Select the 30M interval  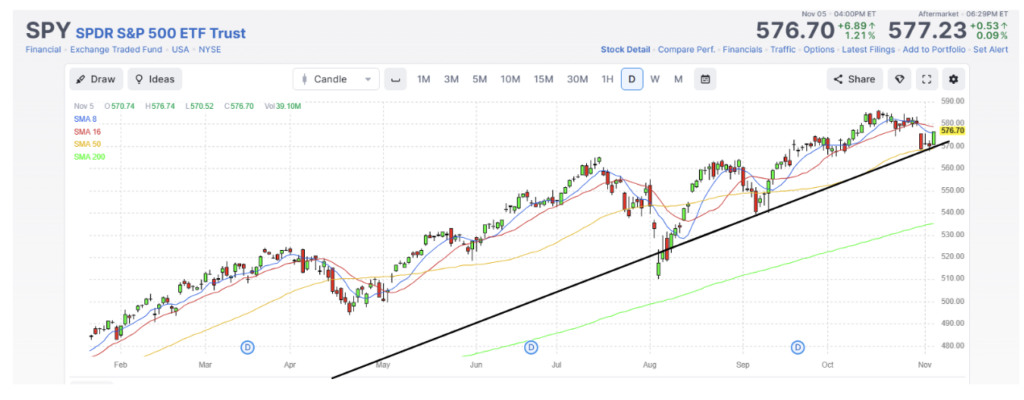coord(577,79)
